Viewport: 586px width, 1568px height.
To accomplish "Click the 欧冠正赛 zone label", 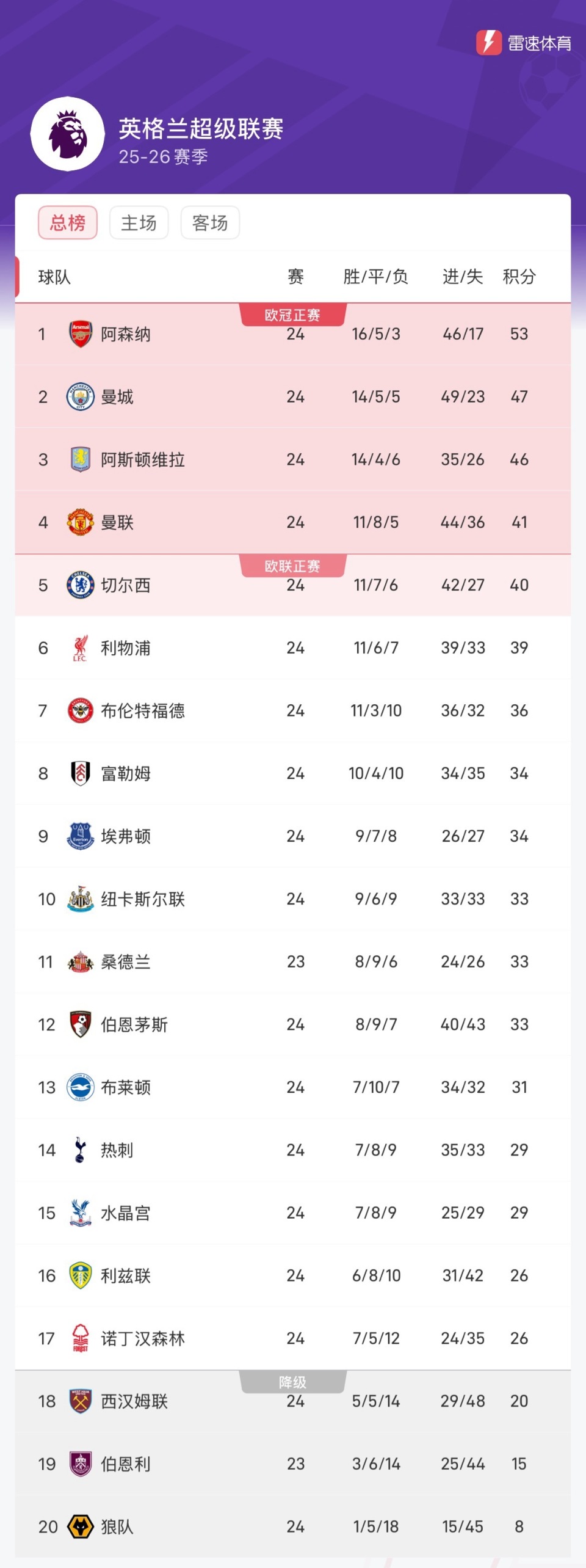I will 292,315.
